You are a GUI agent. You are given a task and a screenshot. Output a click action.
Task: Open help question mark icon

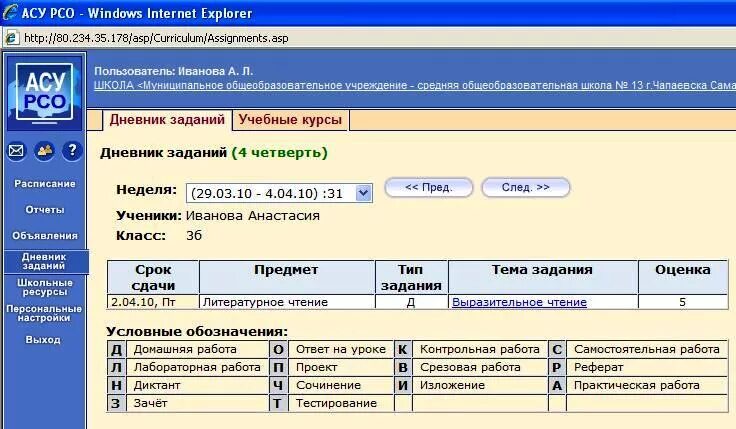pos(72,151)
